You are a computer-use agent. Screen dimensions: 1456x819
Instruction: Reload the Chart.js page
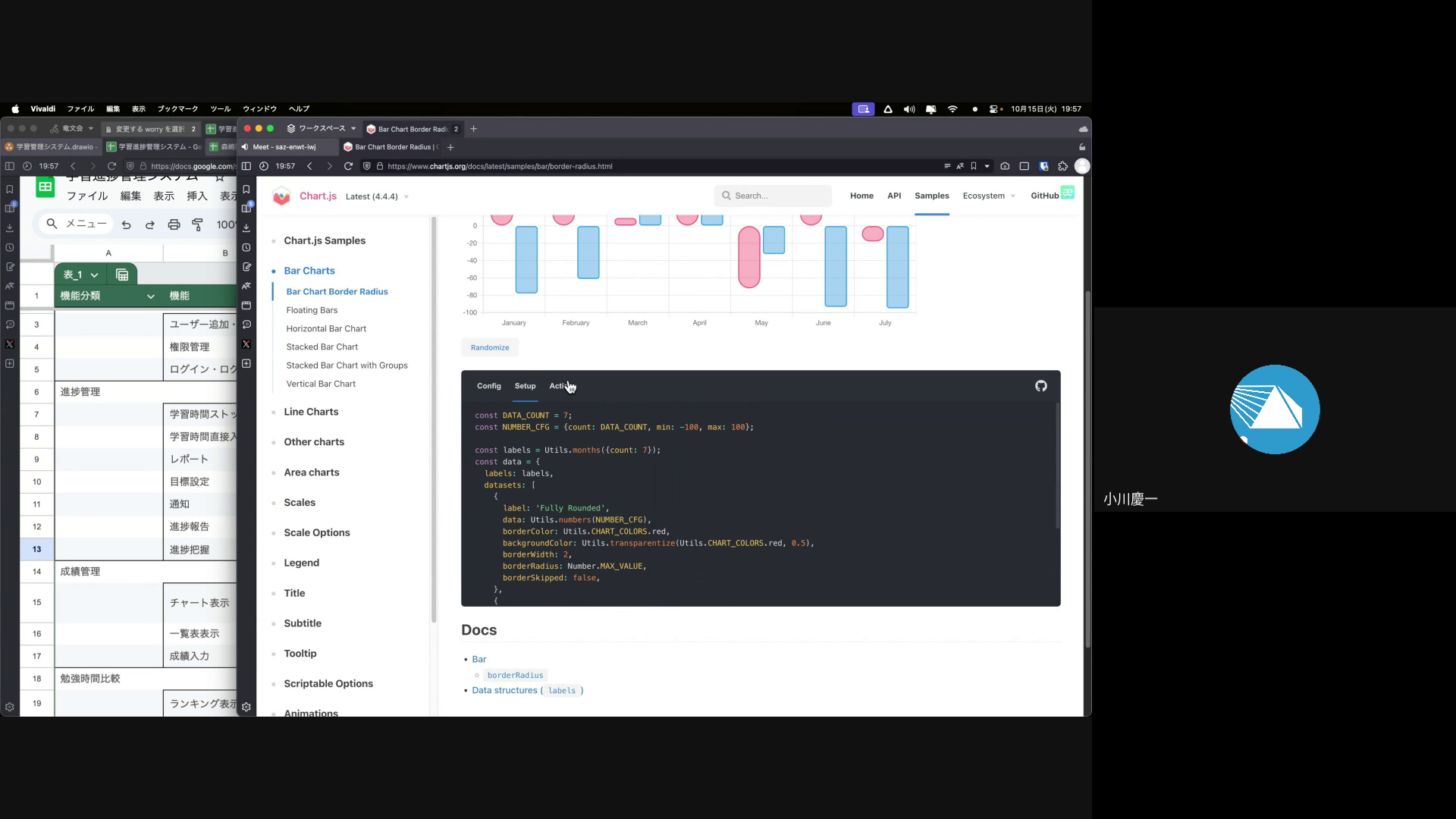point(348,166)
